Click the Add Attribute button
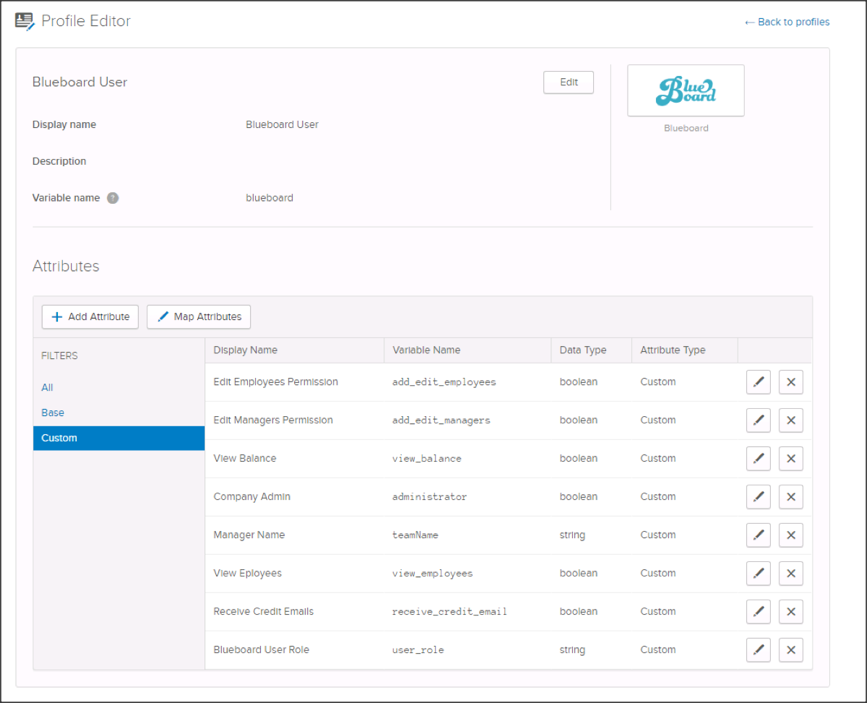 (90, 317)
